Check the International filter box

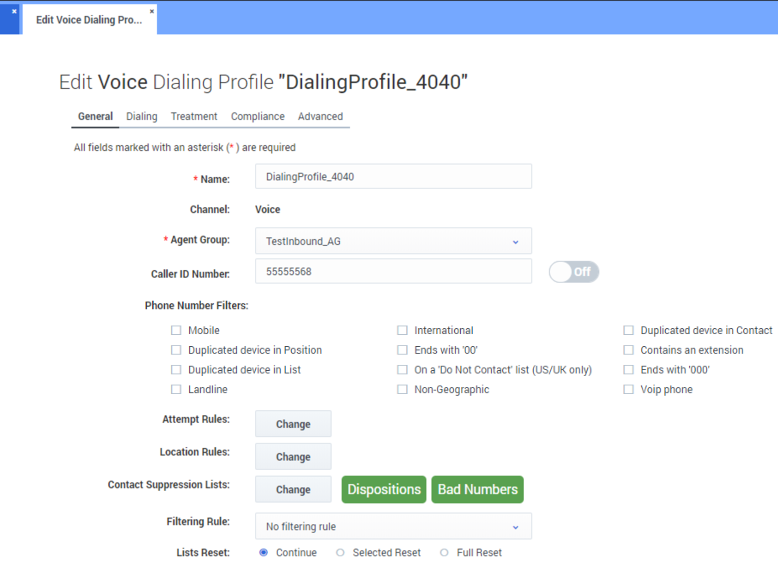tap(402, 331)
